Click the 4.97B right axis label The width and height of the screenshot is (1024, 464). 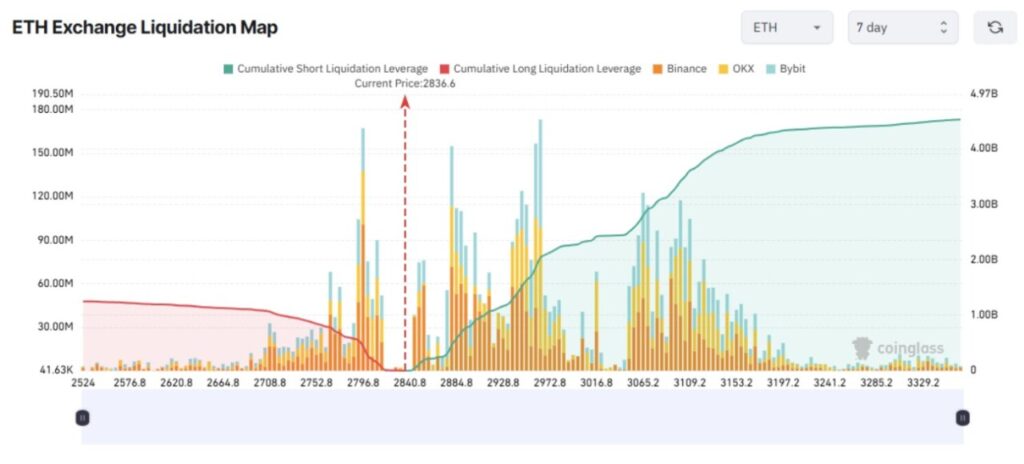(984, 93)
